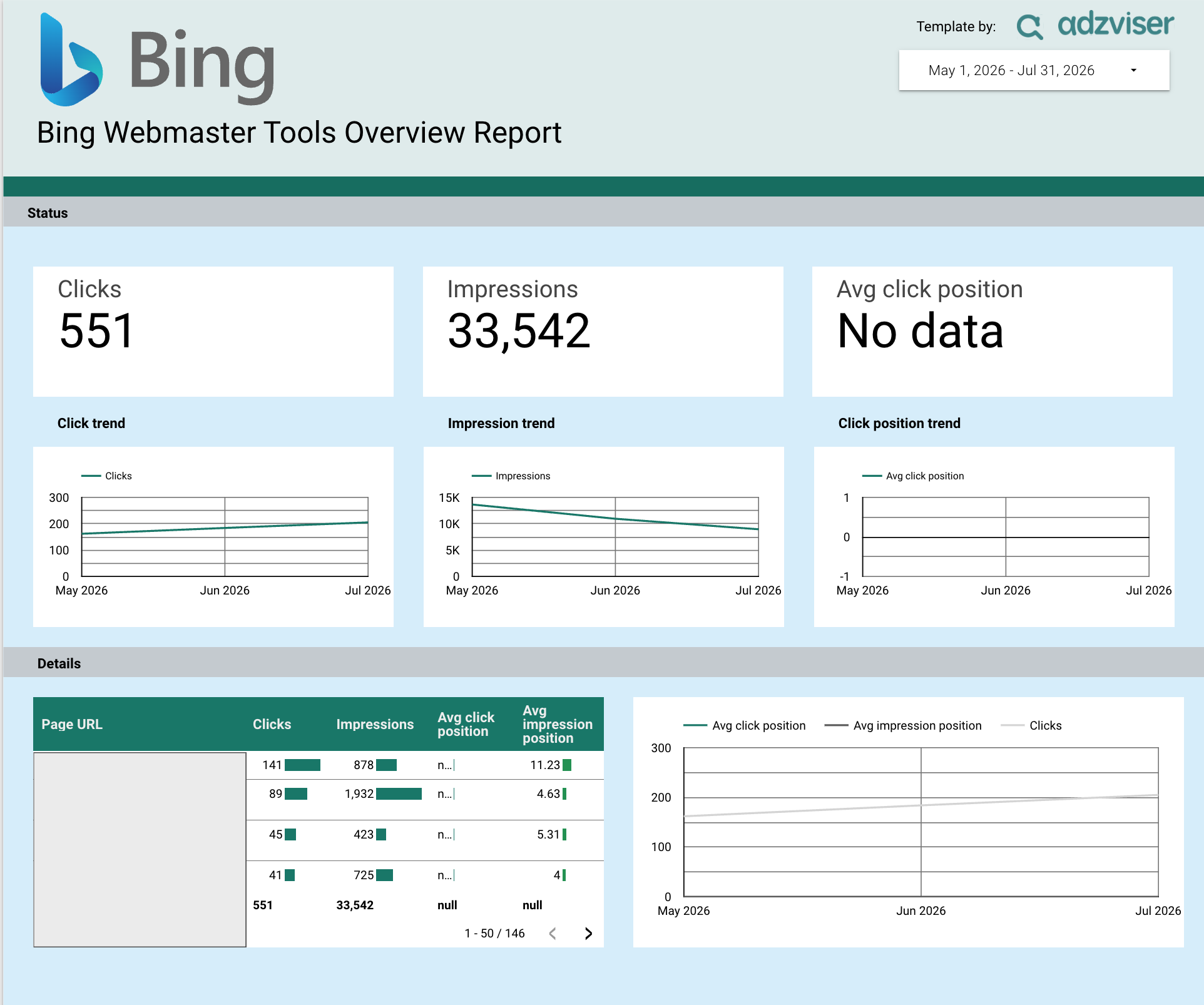Click the 33,542 total impressions cell
This screenshot has height=1005, width=1204.
[355, 905]
